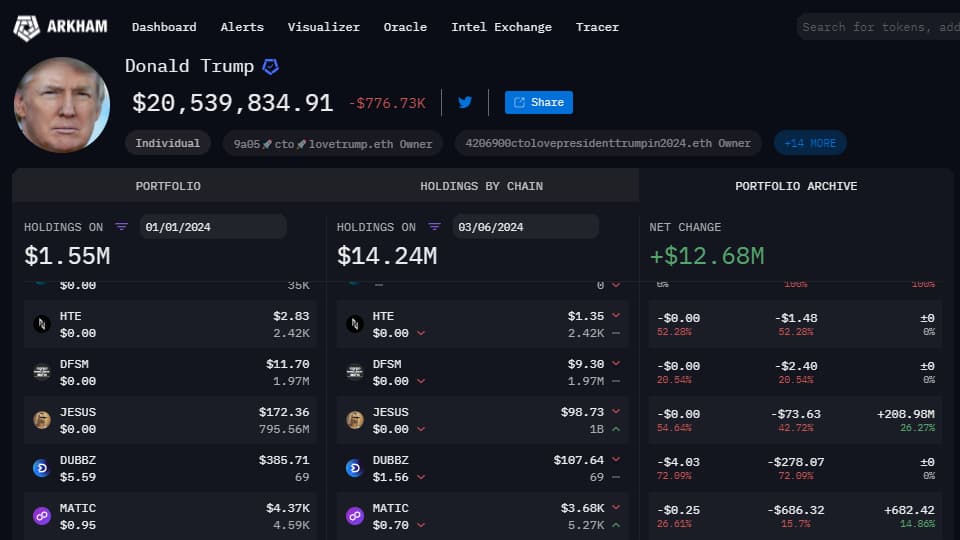Switch to the Portfolio tab
Screen dimensions: 960x540
pyautogui.click(x=168, y=186)
